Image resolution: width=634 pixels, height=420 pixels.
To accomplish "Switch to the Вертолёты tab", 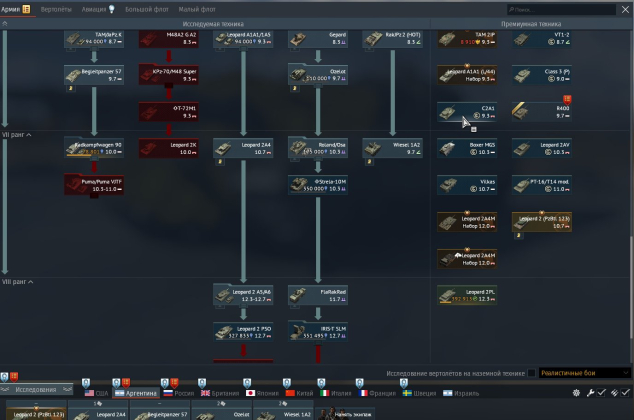I will 55,9.
